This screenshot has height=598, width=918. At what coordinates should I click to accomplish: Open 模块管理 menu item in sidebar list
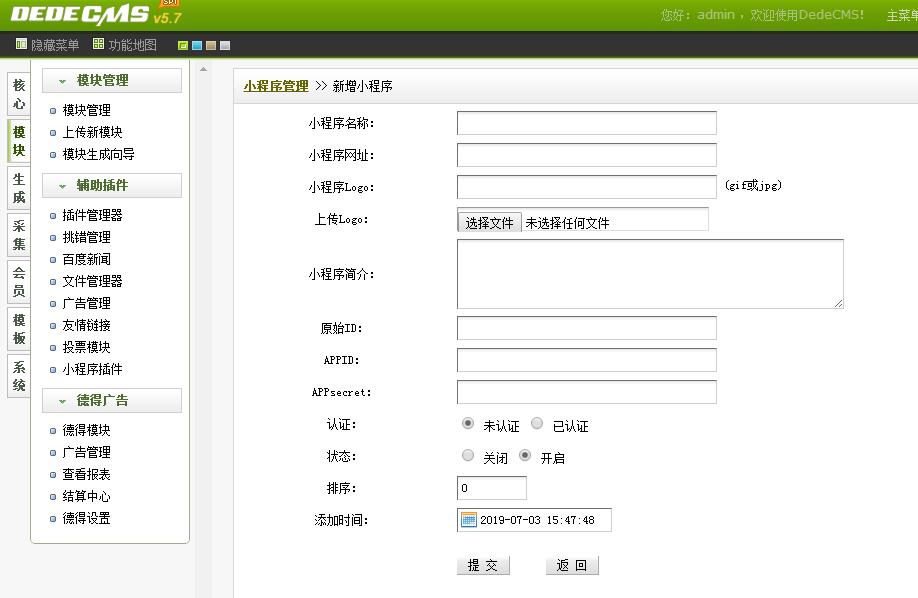coord(87,110)
